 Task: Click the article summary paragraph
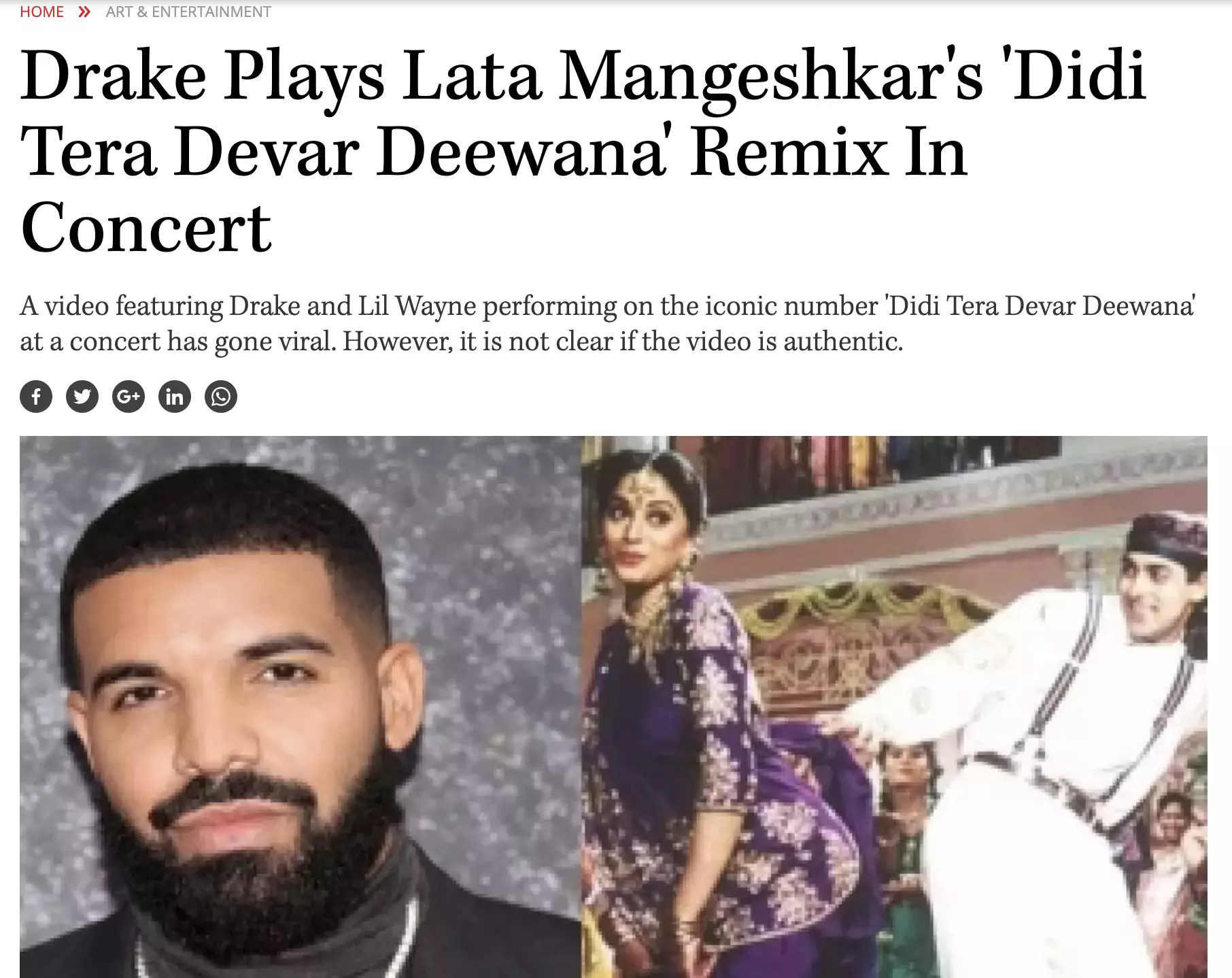[x=607, y=324]
